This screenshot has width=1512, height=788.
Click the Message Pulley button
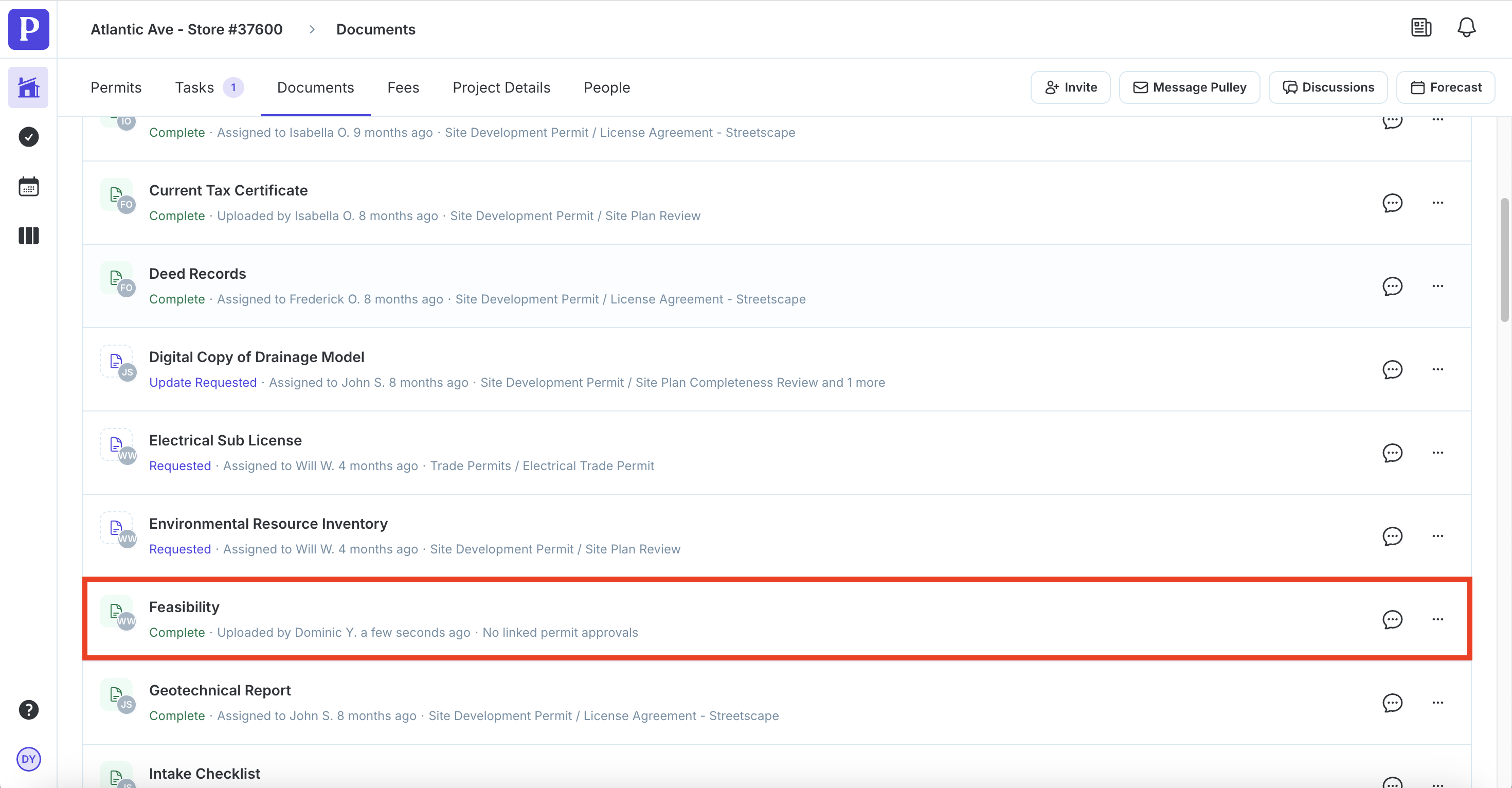coord(1189,87)
